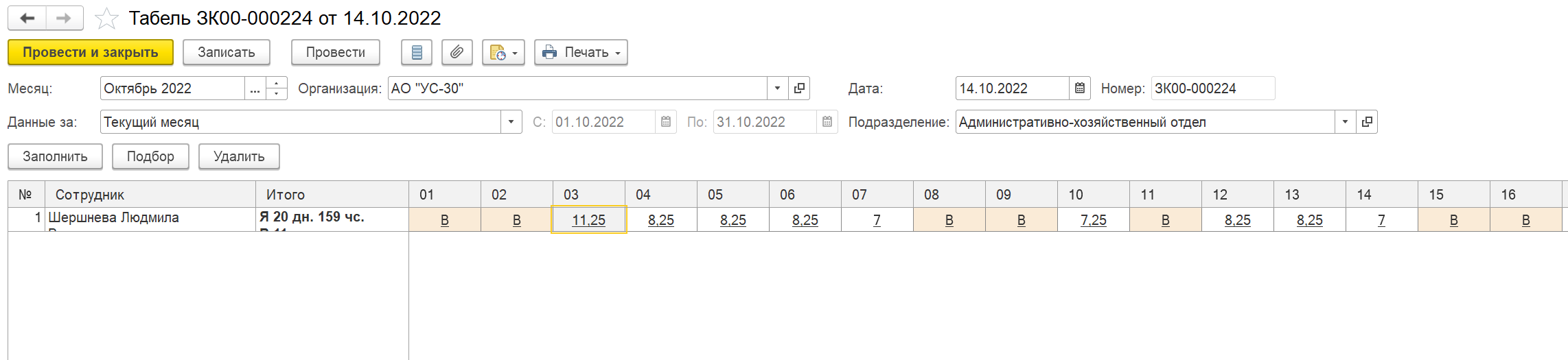This screenshot has height=360, width=1568.
Task: Click the Заполнить button
Action: (x=55, y=156)
